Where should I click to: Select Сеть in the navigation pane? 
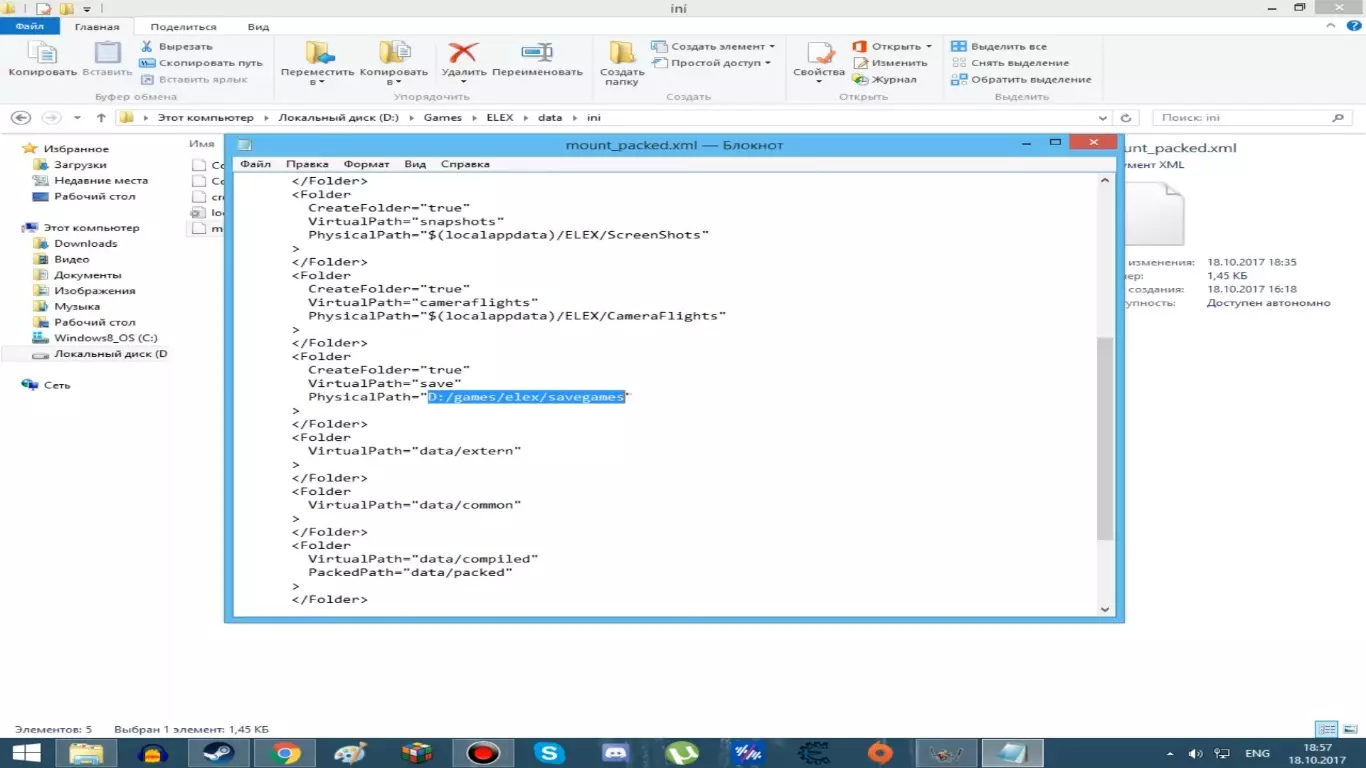[x=57, y=385]
